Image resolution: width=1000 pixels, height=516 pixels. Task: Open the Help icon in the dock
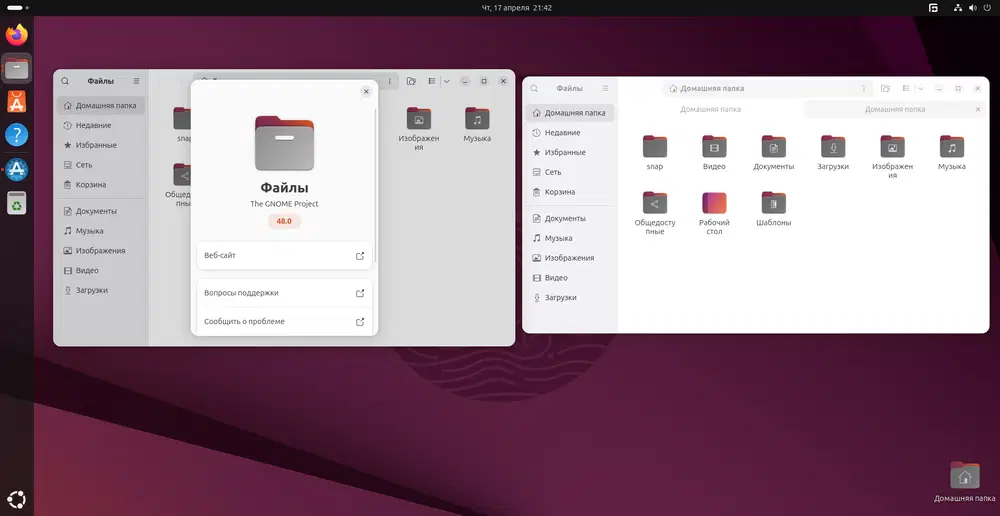point(17,135)
